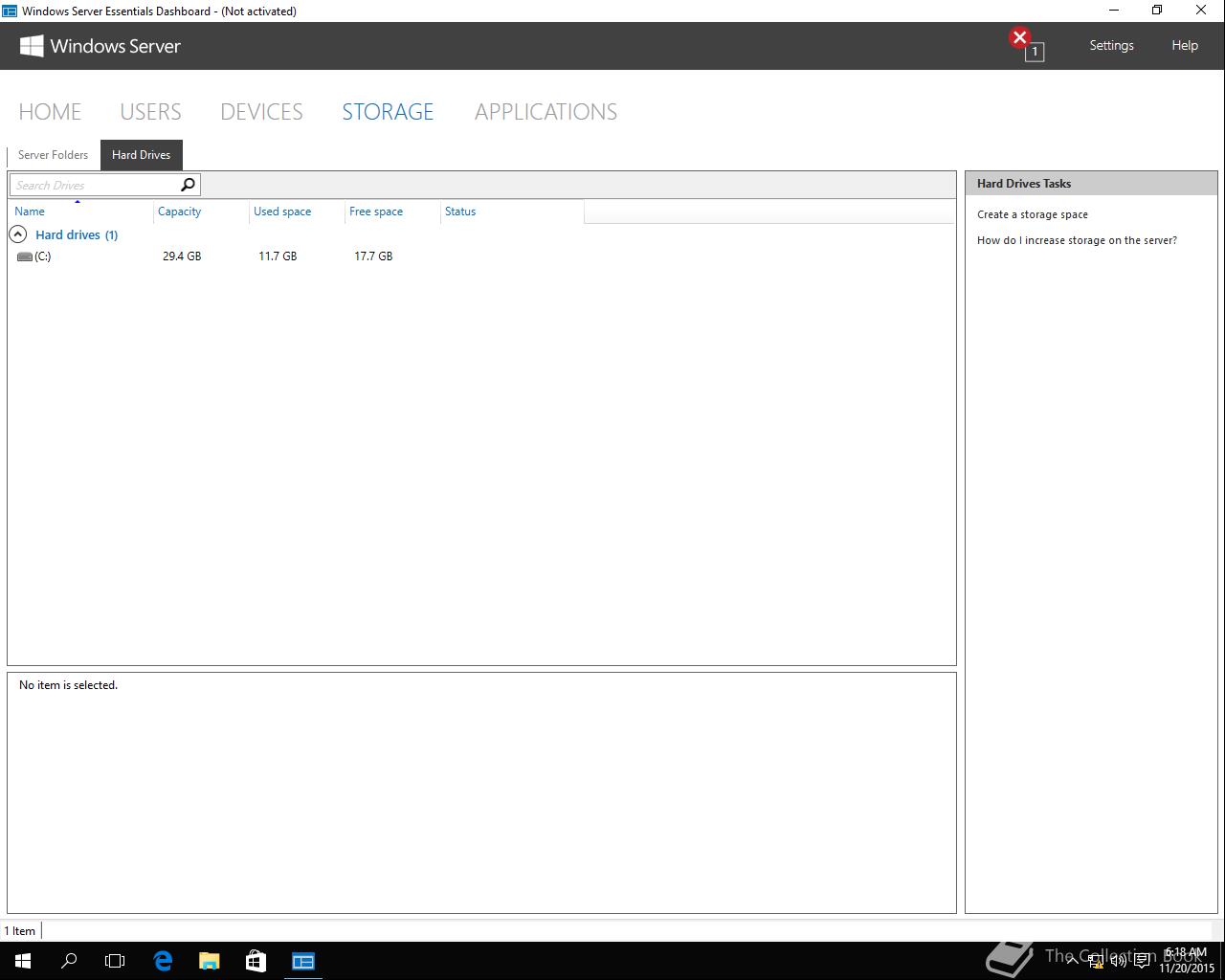Click the Hard Drives Tasks panel header
Screen dimensions: 1225x980
click(x=1091, y=184)
